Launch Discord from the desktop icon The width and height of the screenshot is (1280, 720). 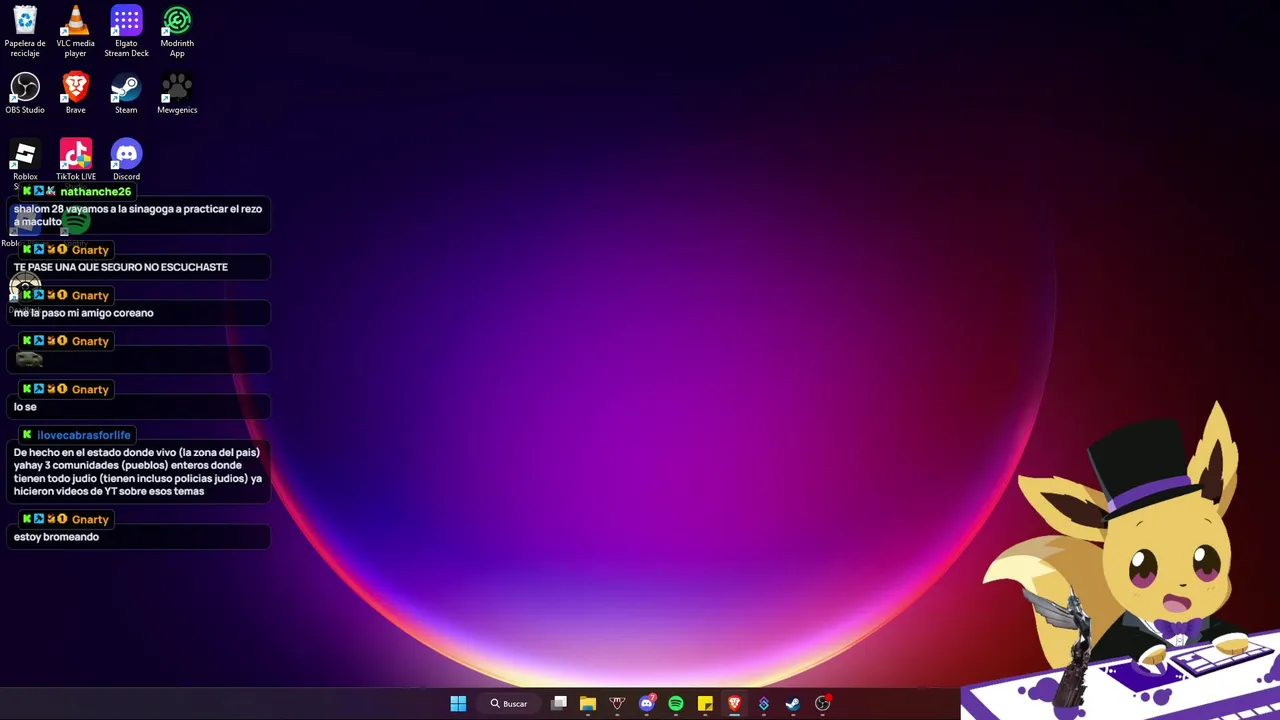click(x=126, y=160)
